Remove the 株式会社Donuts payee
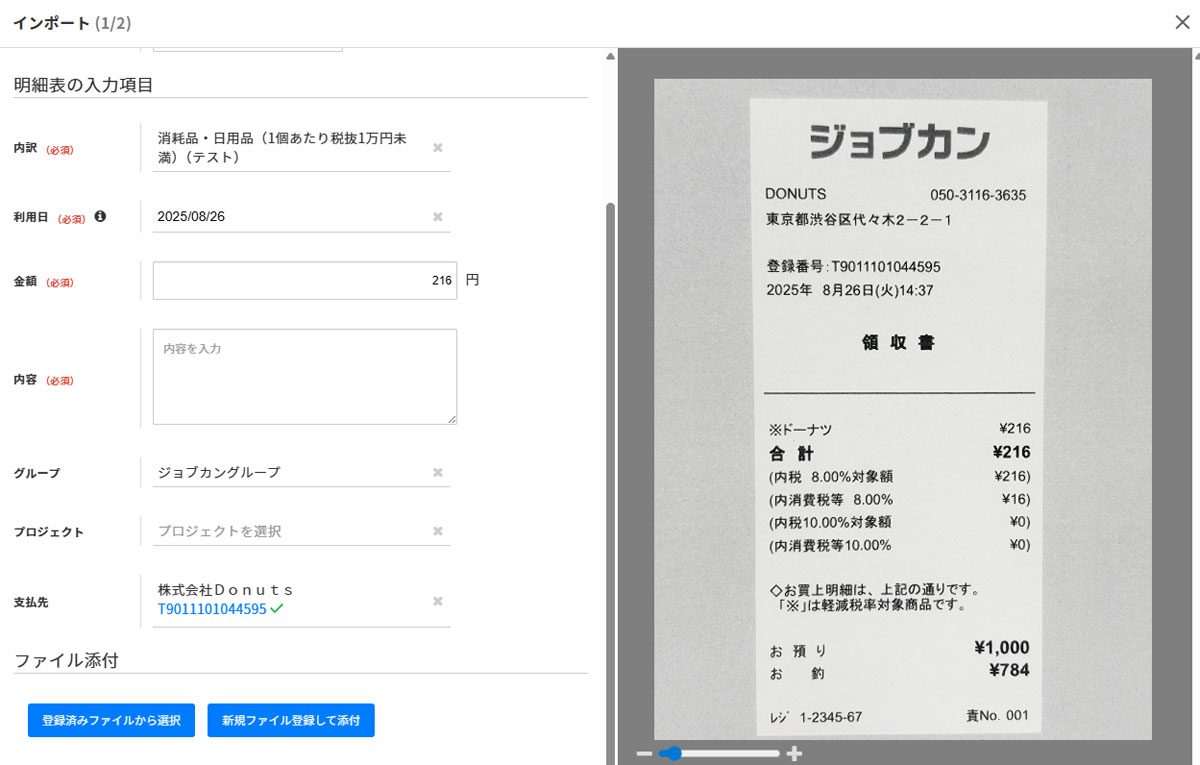Viewport: 1200px width, 765px height. (437, 601)
